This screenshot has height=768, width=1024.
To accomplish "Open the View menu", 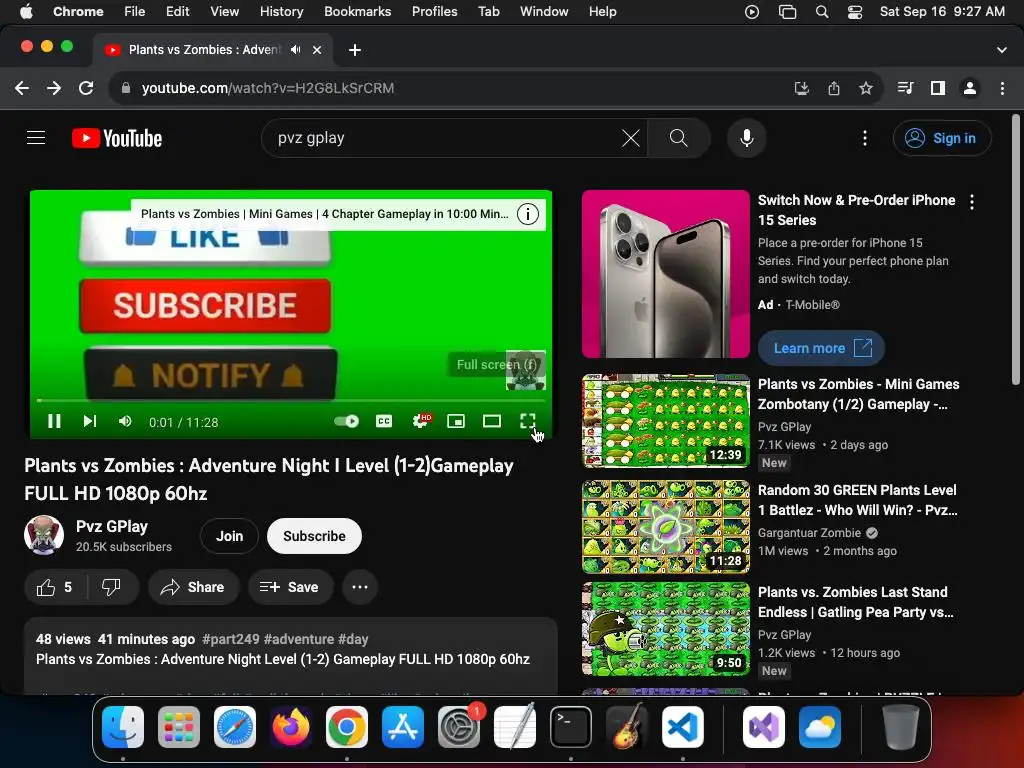I will [x=225, y=11].
